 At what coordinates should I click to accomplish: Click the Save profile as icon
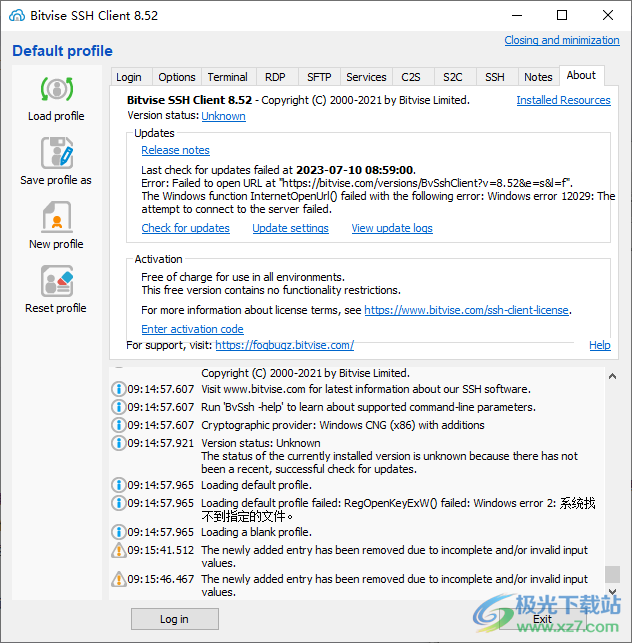[57, 153]
